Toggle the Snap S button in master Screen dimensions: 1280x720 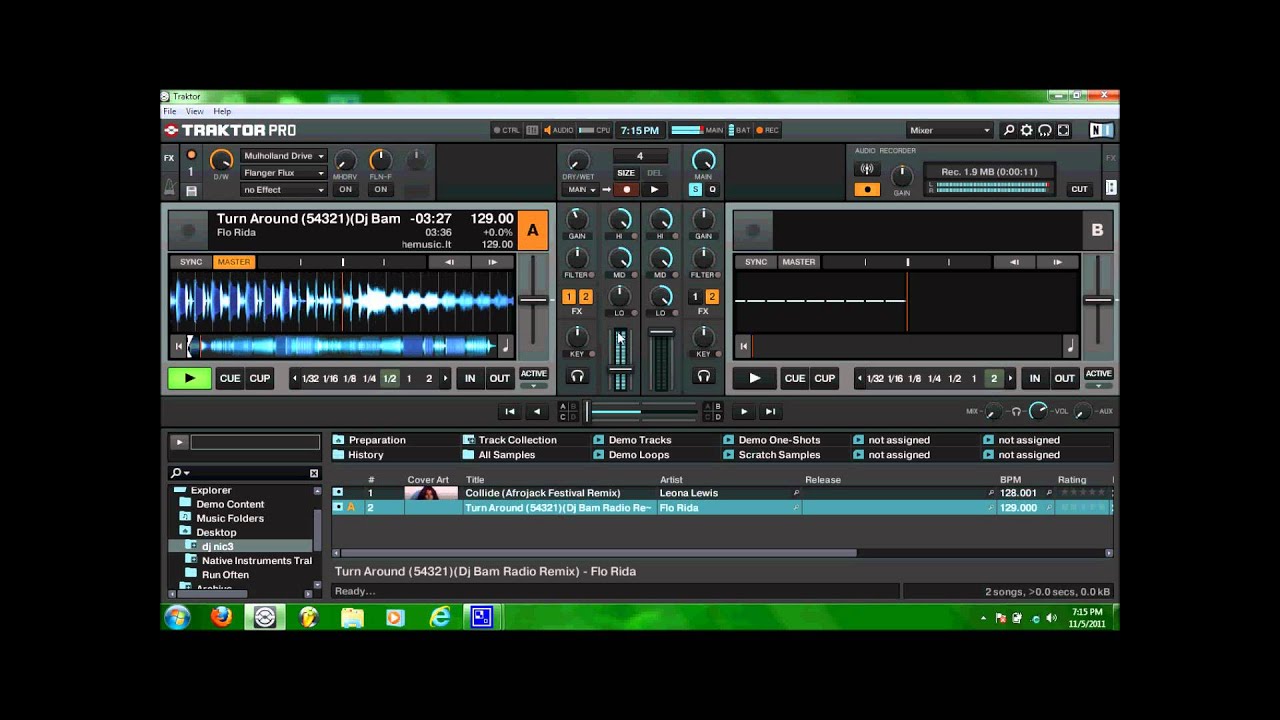[x=695, y=189]
